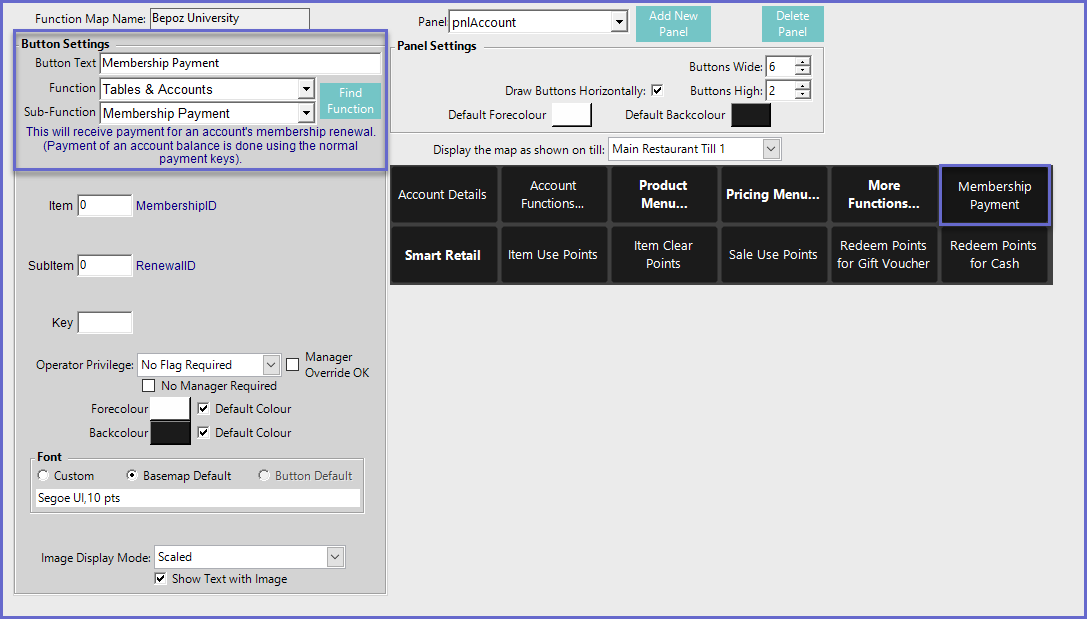Screen dimensions: 1087x619
Task: Decrease the Buttons Wide value
Action: [x=803, y=71]
